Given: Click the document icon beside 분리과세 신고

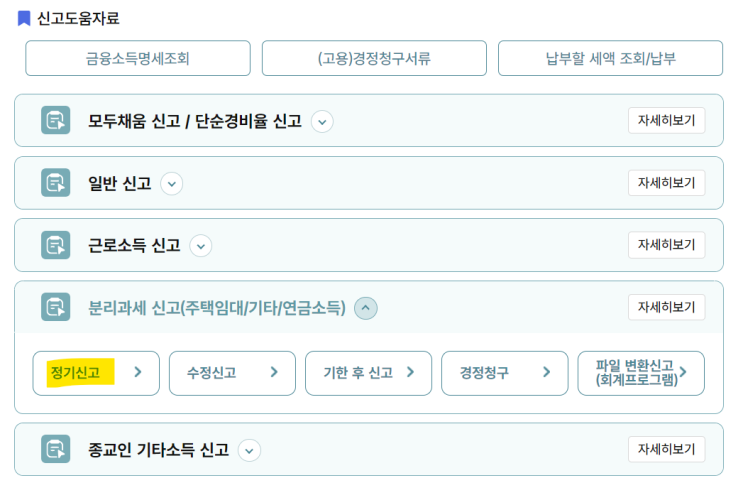Looking at the screenshot, I should [x=56, y=307].
